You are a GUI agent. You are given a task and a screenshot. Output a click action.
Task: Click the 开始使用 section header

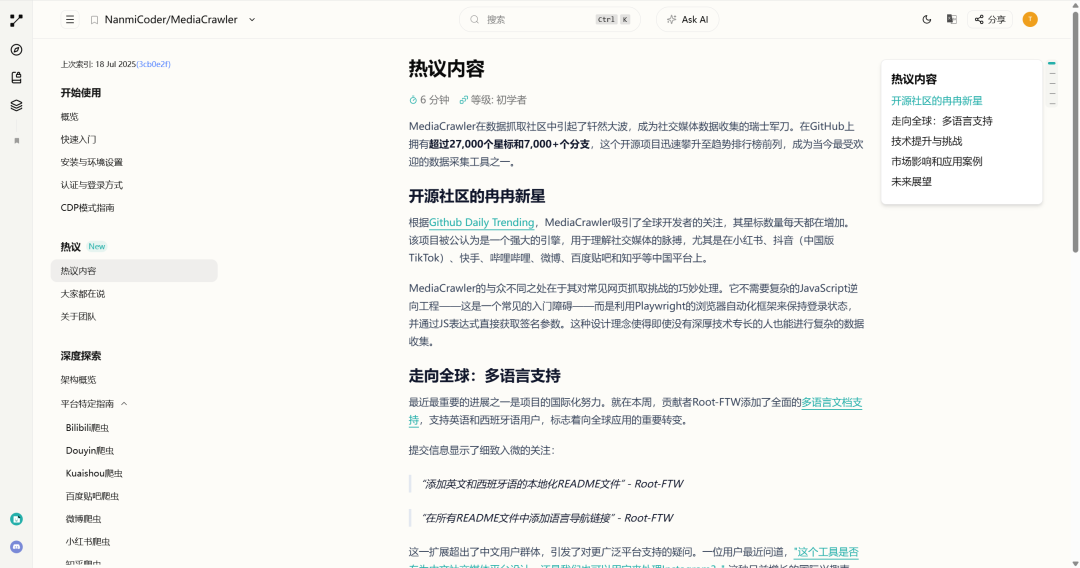click(x=81, y=93)
